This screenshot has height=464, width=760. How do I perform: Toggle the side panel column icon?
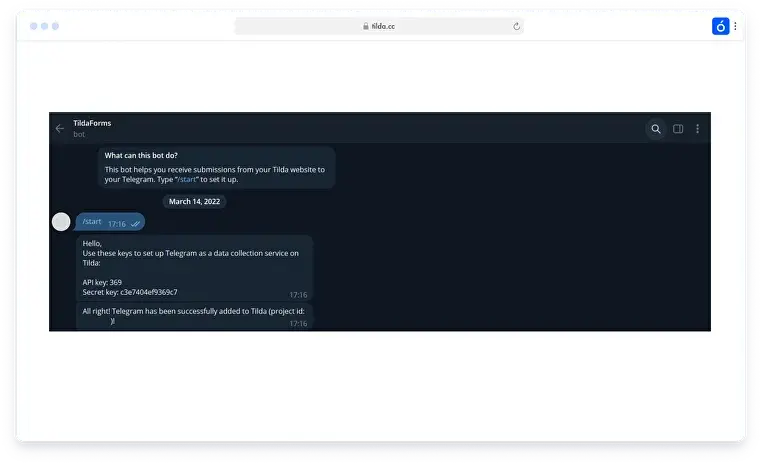tap(678, 128)
